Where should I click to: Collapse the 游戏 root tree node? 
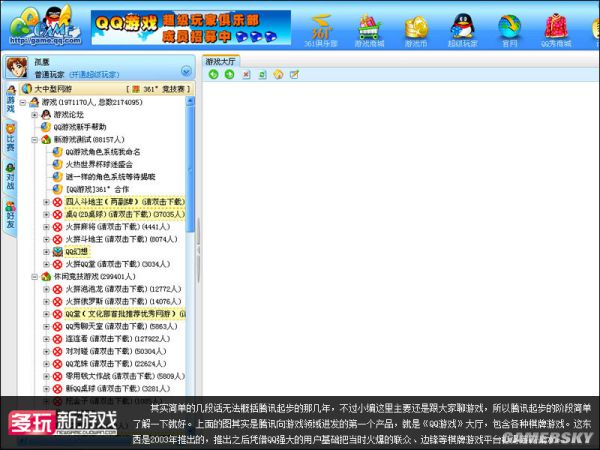[23, 102]
